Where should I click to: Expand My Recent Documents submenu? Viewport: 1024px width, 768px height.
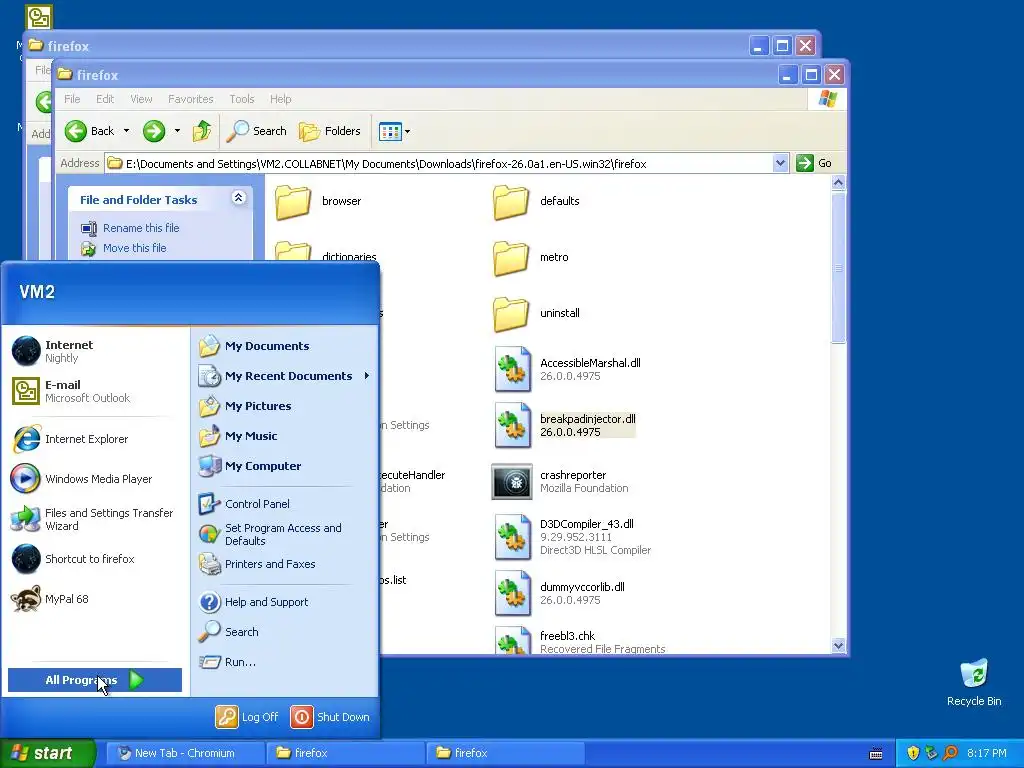(285, 376)
